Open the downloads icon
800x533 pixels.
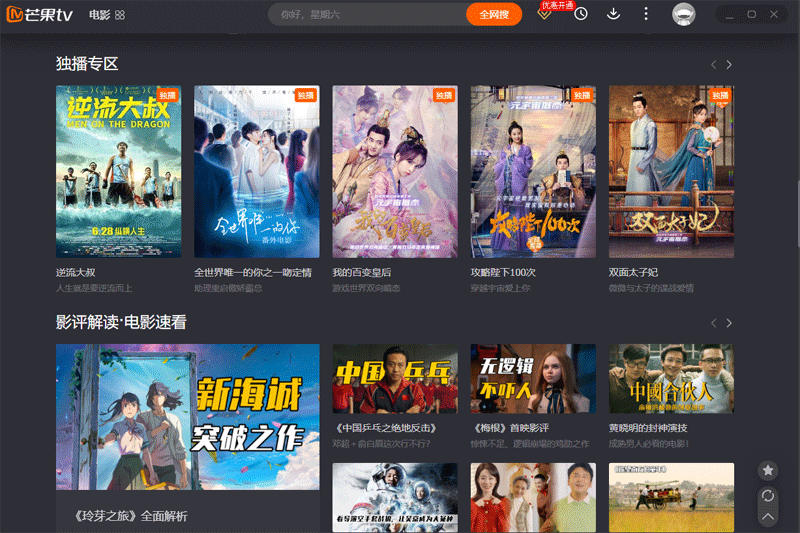(x=613, y=14)
